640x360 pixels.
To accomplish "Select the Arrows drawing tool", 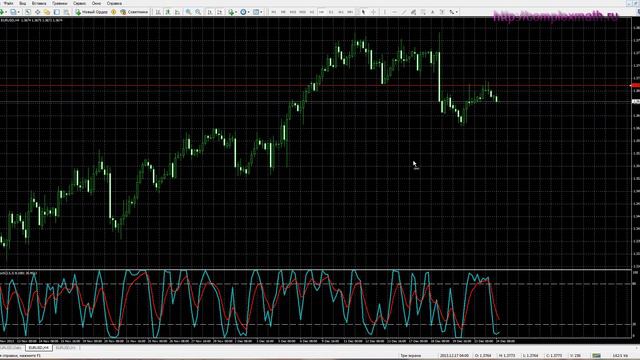I will tap(451, 12).
